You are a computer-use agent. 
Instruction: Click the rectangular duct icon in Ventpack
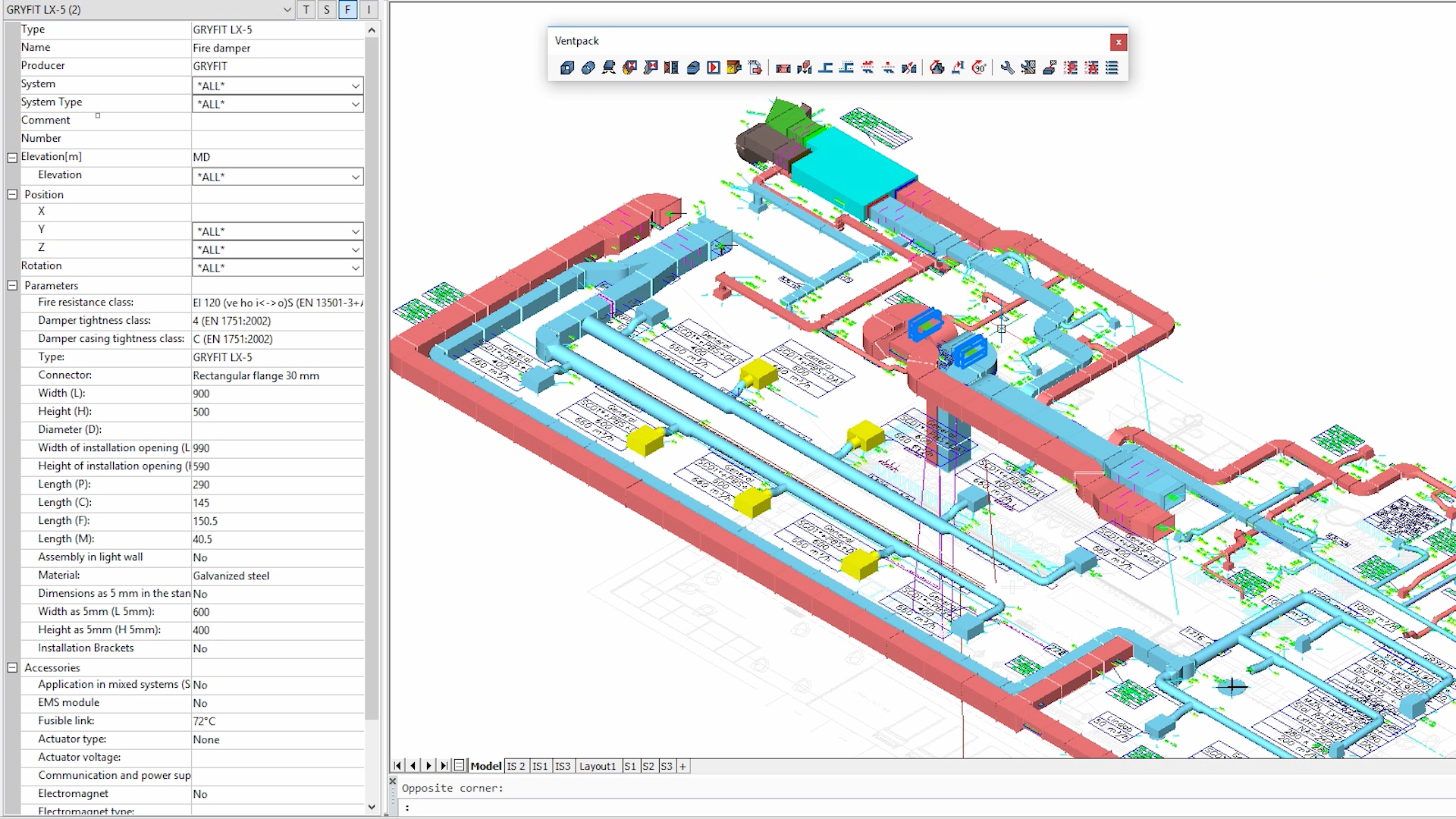567,67
